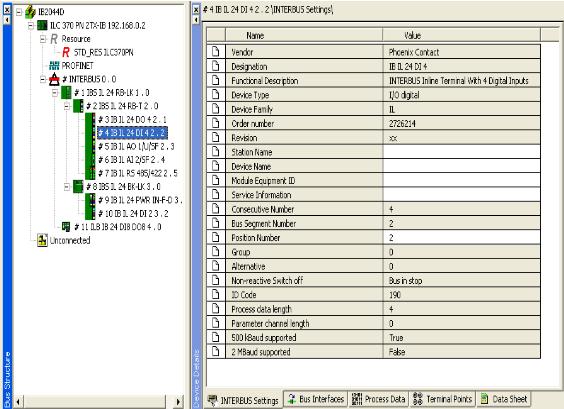Select the #3 IB IL 24 DO 4 item
Image resolution: width=564 pixels, height=409 pixels.
click(132, 119)
